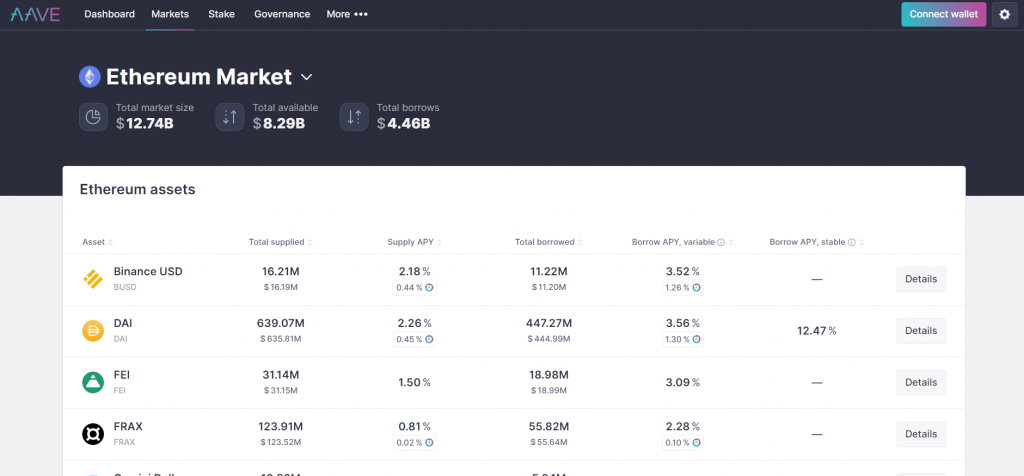Open the More menu in navigation
1024x476 pixels.
click(347, 14)
